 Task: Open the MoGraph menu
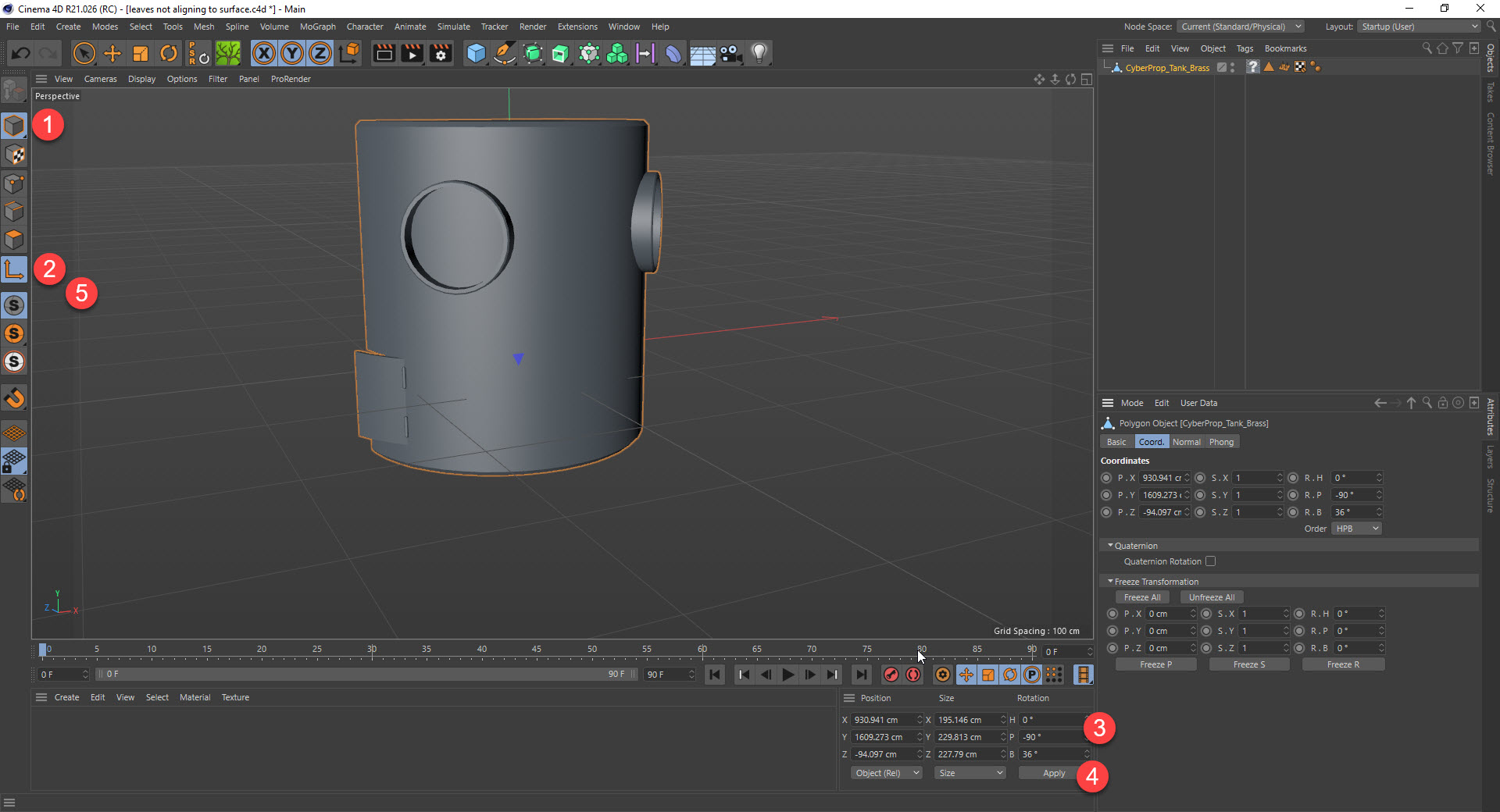tap(317, 27)
